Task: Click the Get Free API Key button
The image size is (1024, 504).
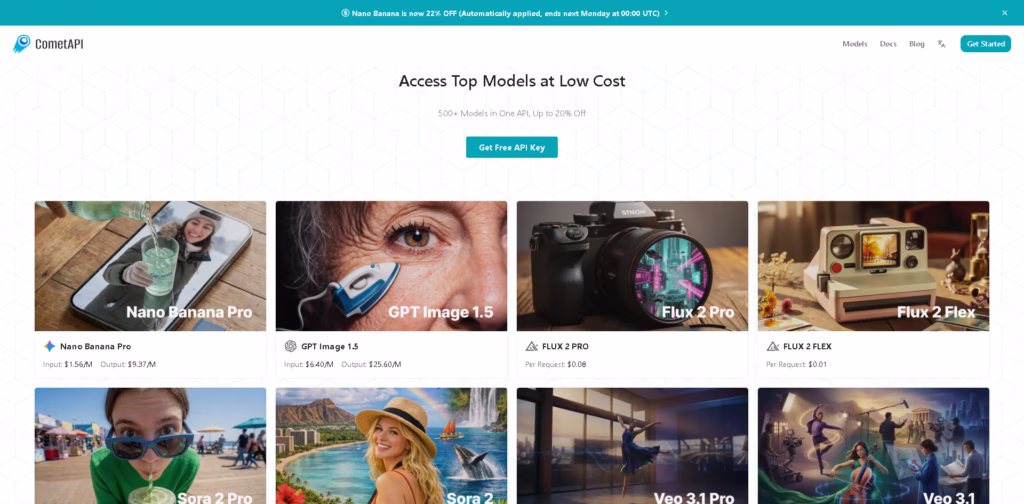Action: tap(511, 147)
